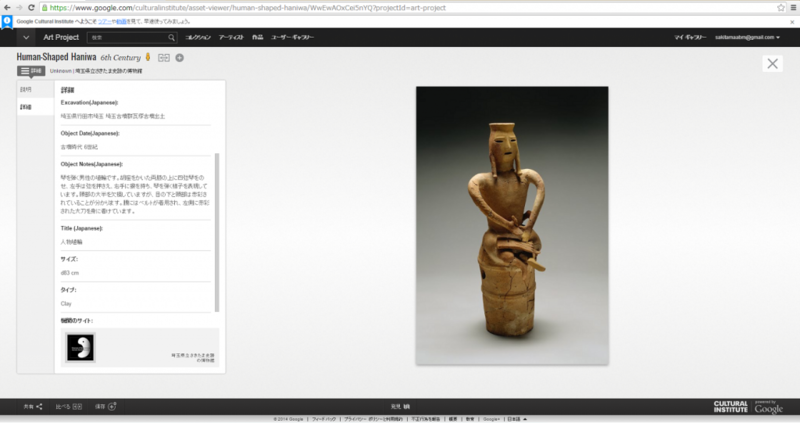This screenshot has height=423, width=800.
Task: Click the details panel scrollbar
Action: (x=217, y=232)
